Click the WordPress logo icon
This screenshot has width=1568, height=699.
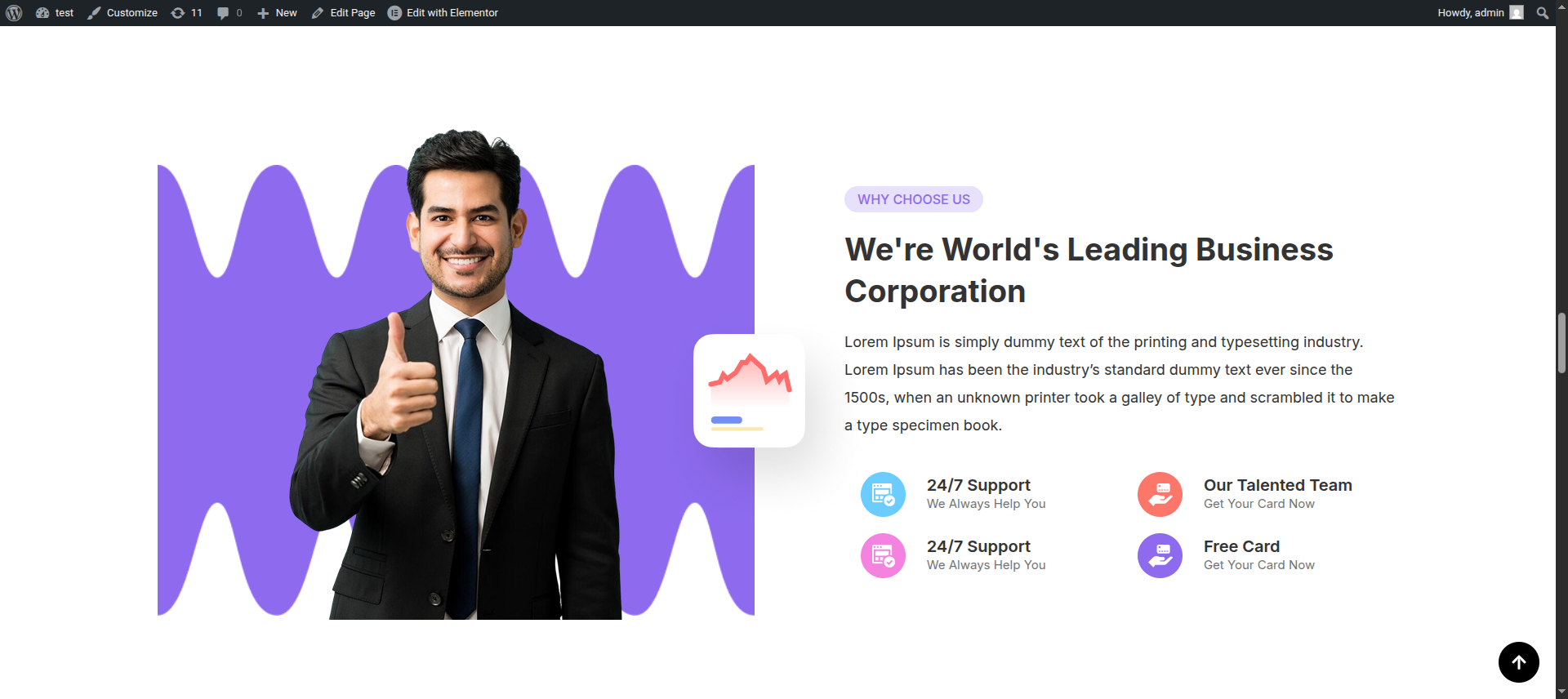pos(14,13)
